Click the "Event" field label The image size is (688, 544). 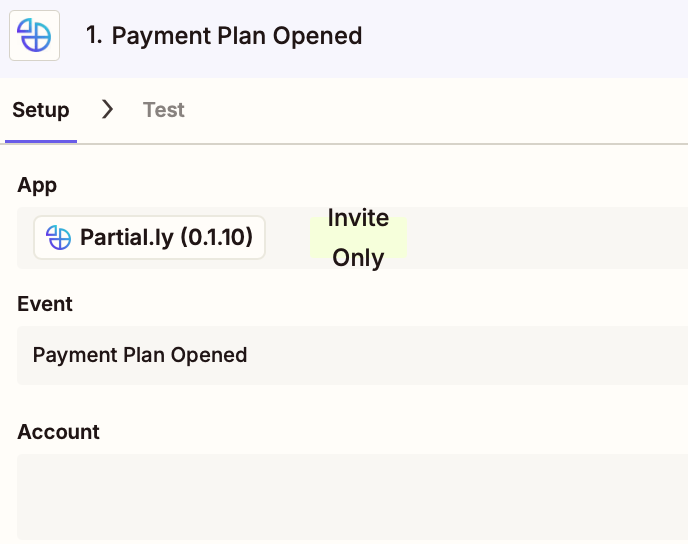(45, 303)
